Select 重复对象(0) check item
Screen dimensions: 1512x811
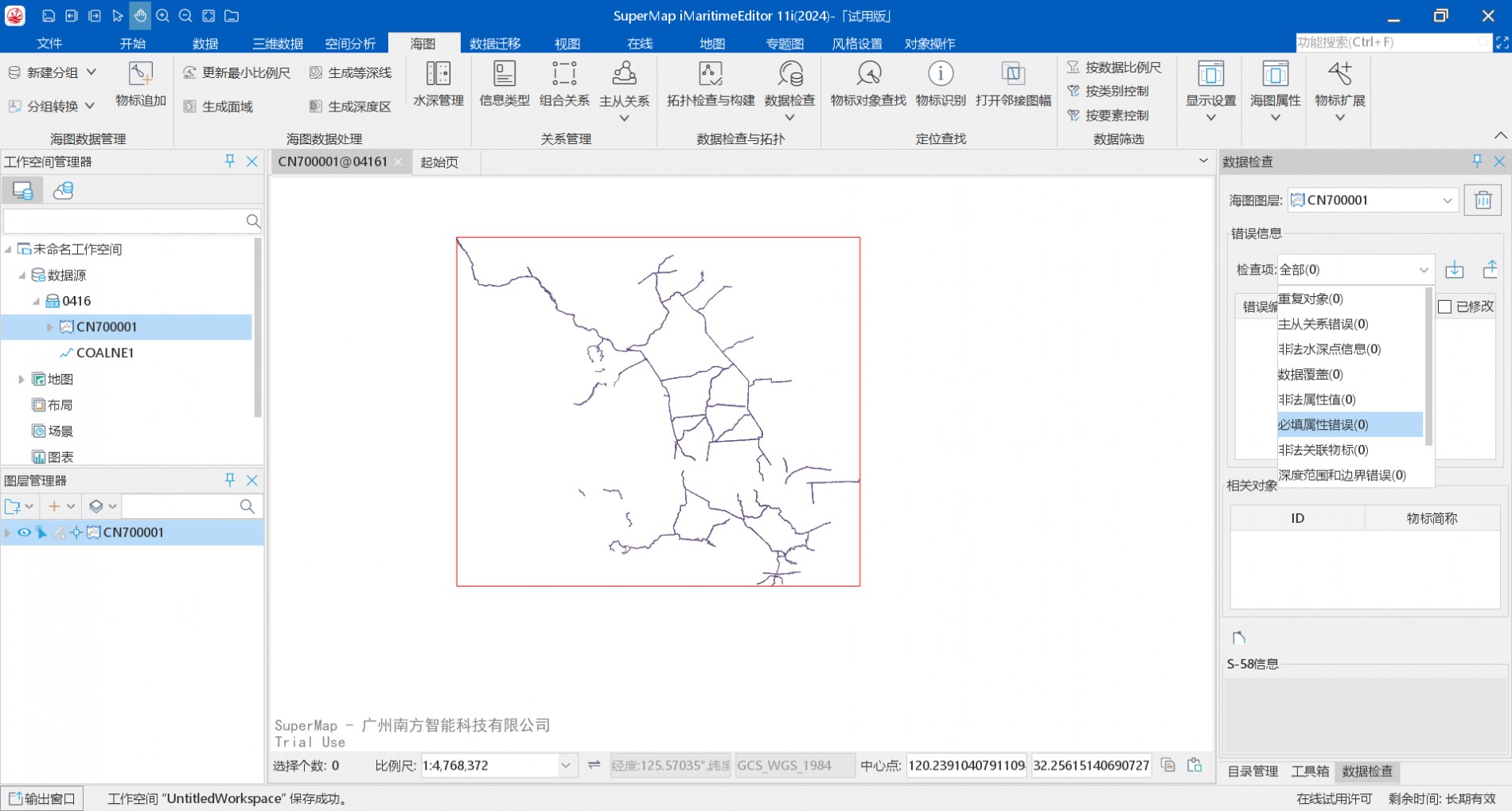click(1350, 298)
